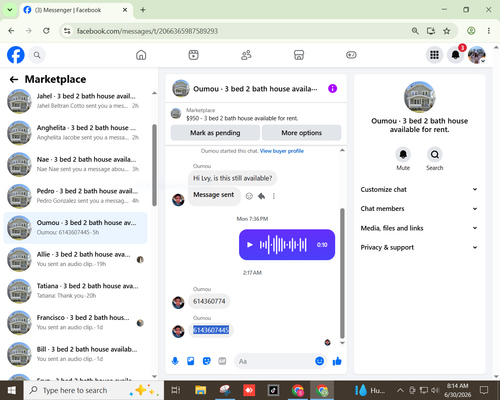Viewport: 500px width, 400px height.
Task: Open View buyer profile link
Action: (x=282, y=151)
